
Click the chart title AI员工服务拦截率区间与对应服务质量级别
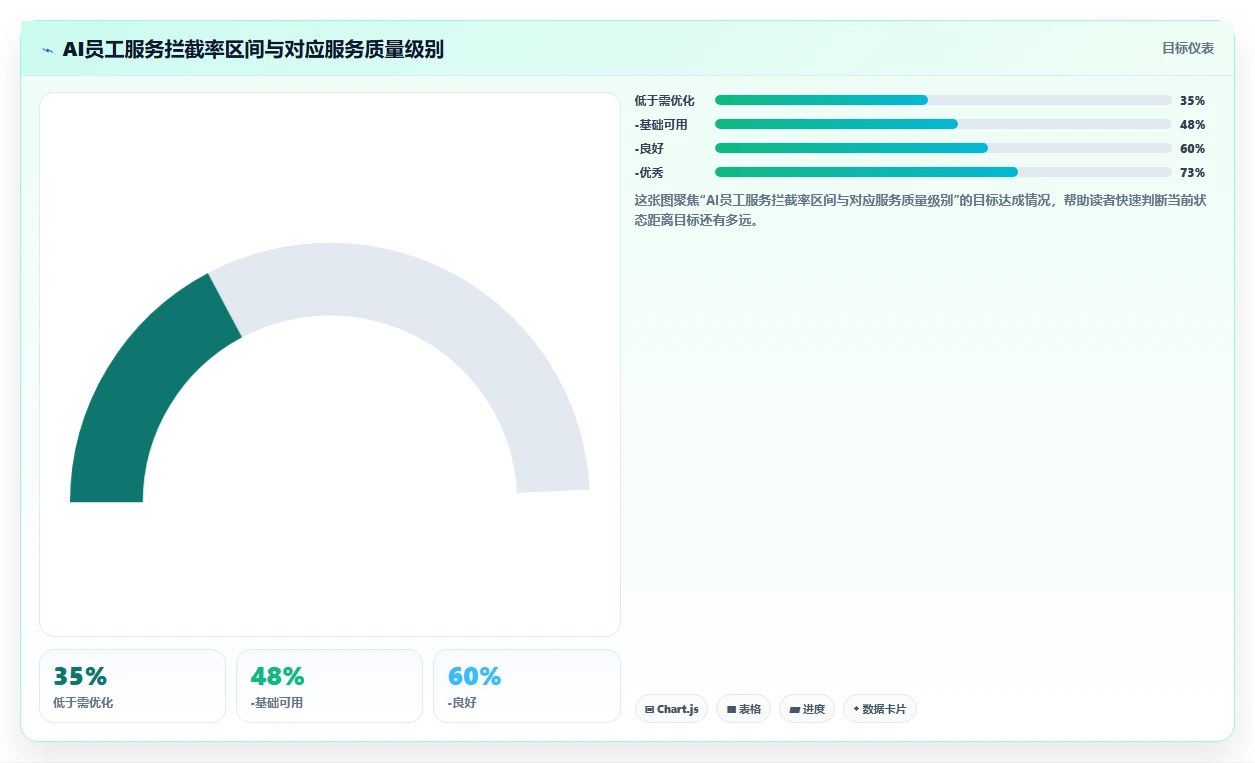253,49
